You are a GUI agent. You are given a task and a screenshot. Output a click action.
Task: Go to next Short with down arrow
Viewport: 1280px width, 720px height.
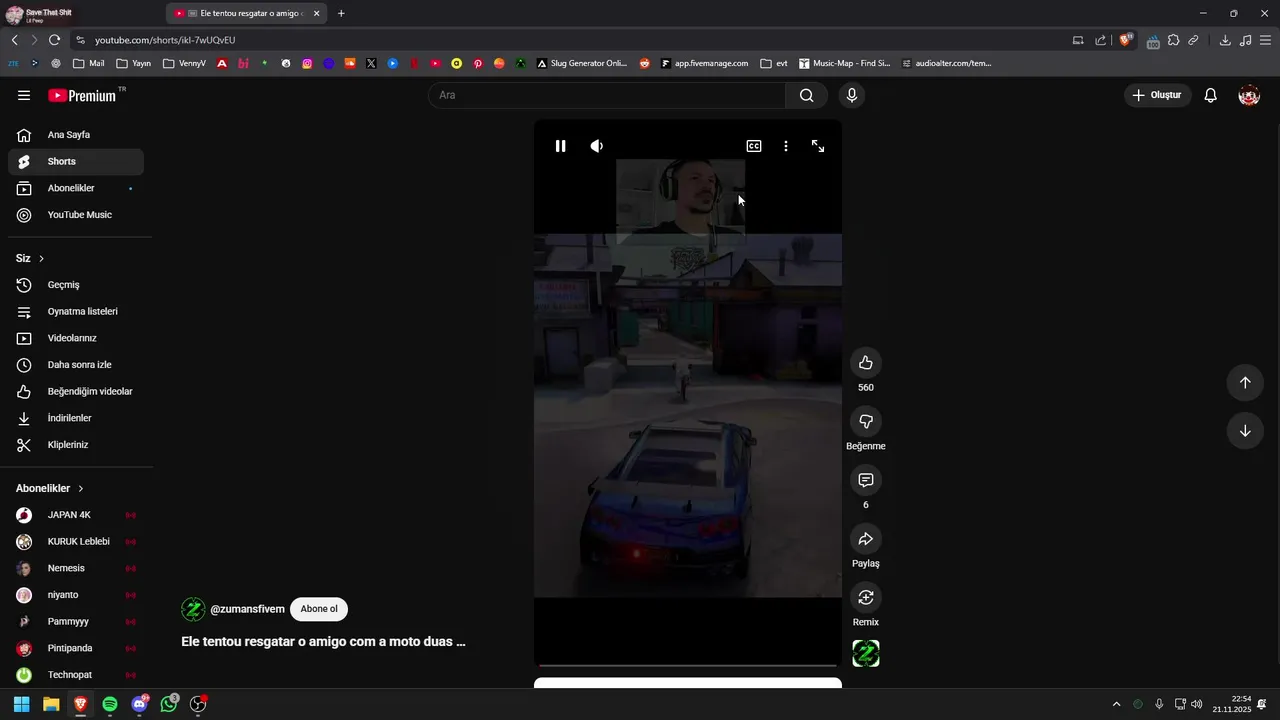click(1245, 431)
